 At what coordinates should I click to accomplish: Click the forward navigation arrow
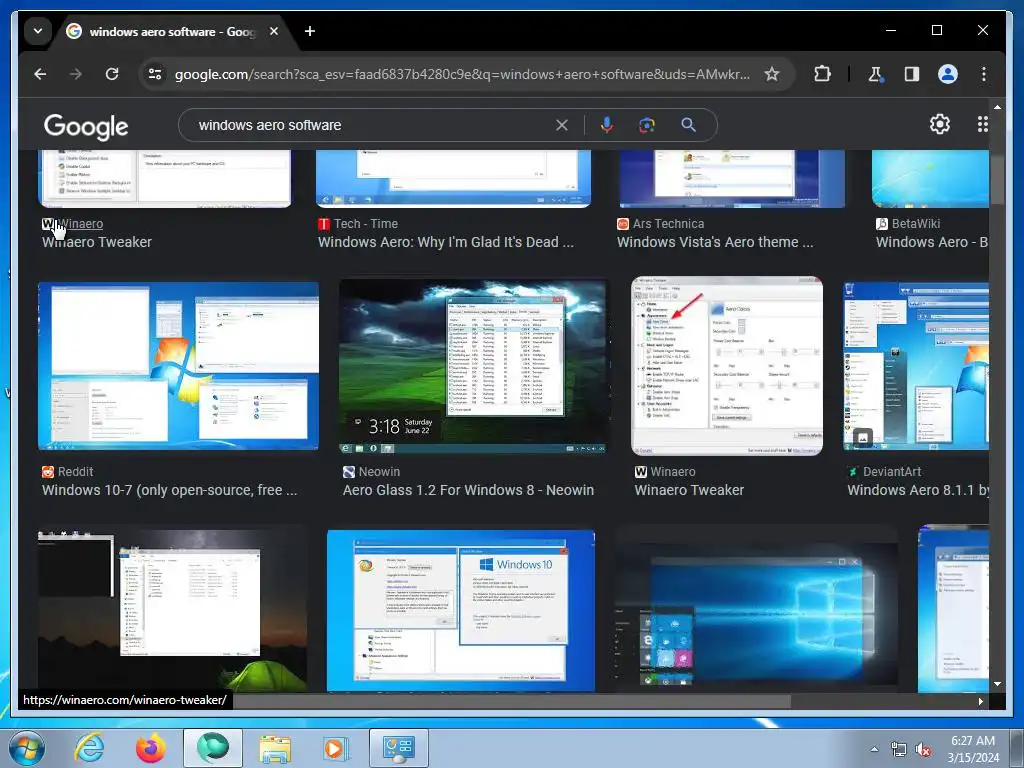(76, 74)
